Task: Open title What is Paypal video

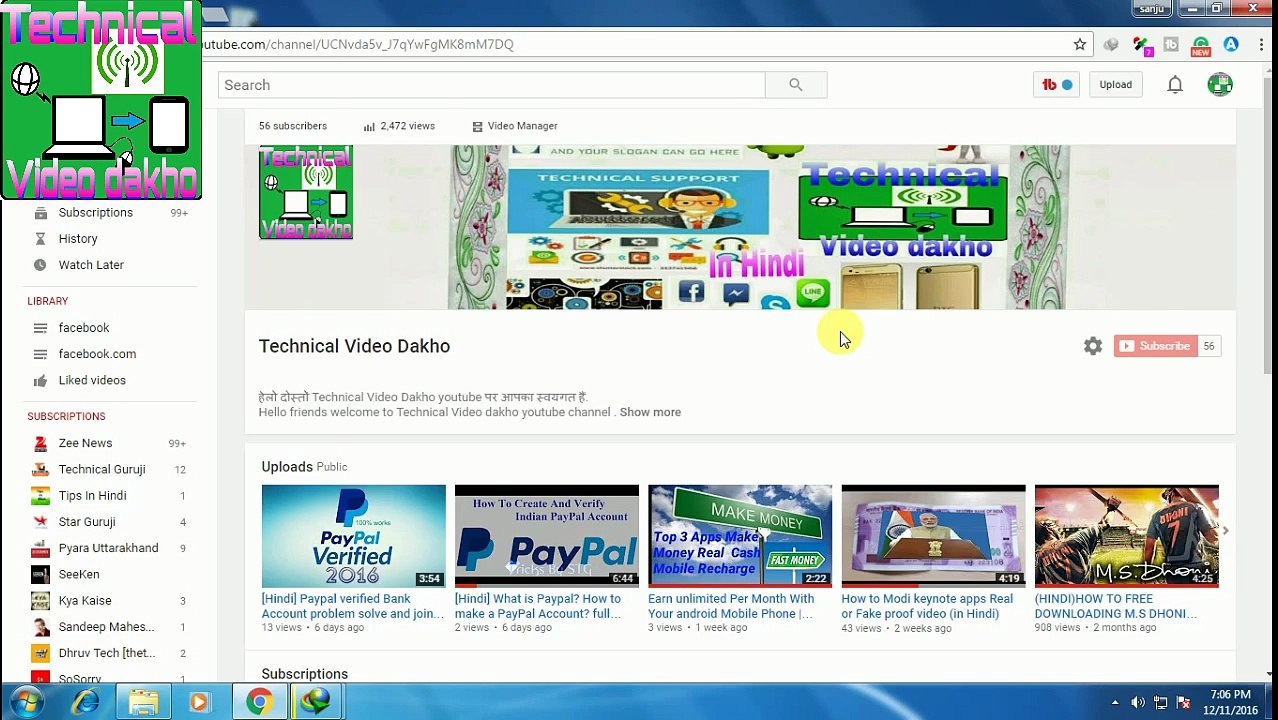Action: (538, 606)
